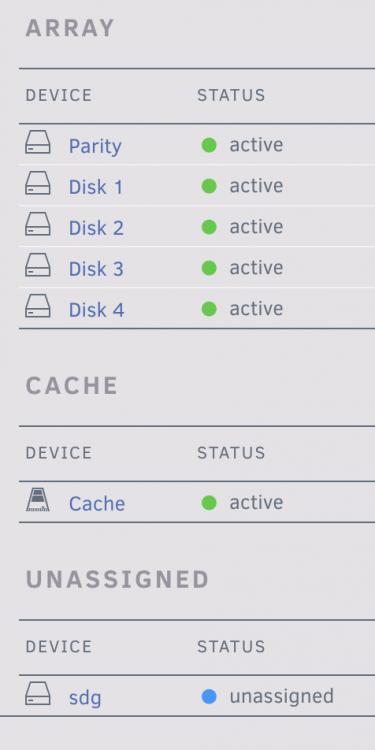
Task: Open Disk 2 details link
Action: pos(96,228)
